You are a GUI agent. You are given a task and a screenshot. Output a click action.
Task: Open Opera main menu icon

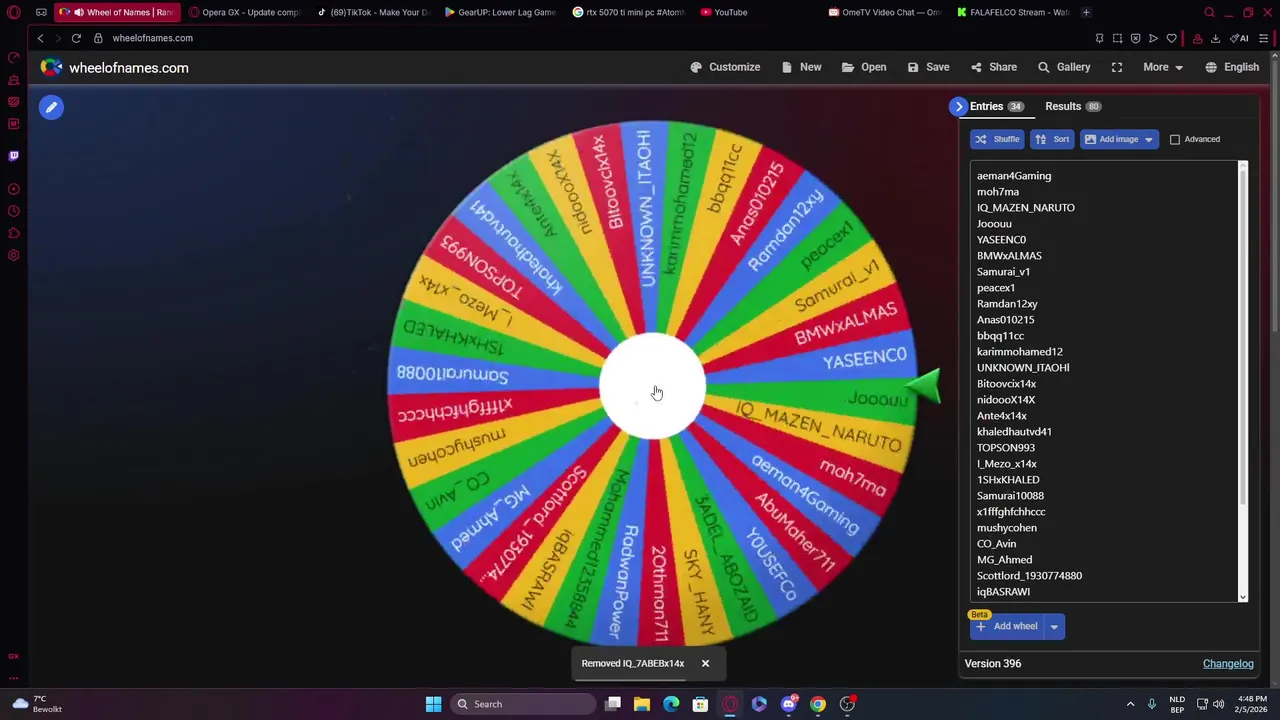point(14,12)
